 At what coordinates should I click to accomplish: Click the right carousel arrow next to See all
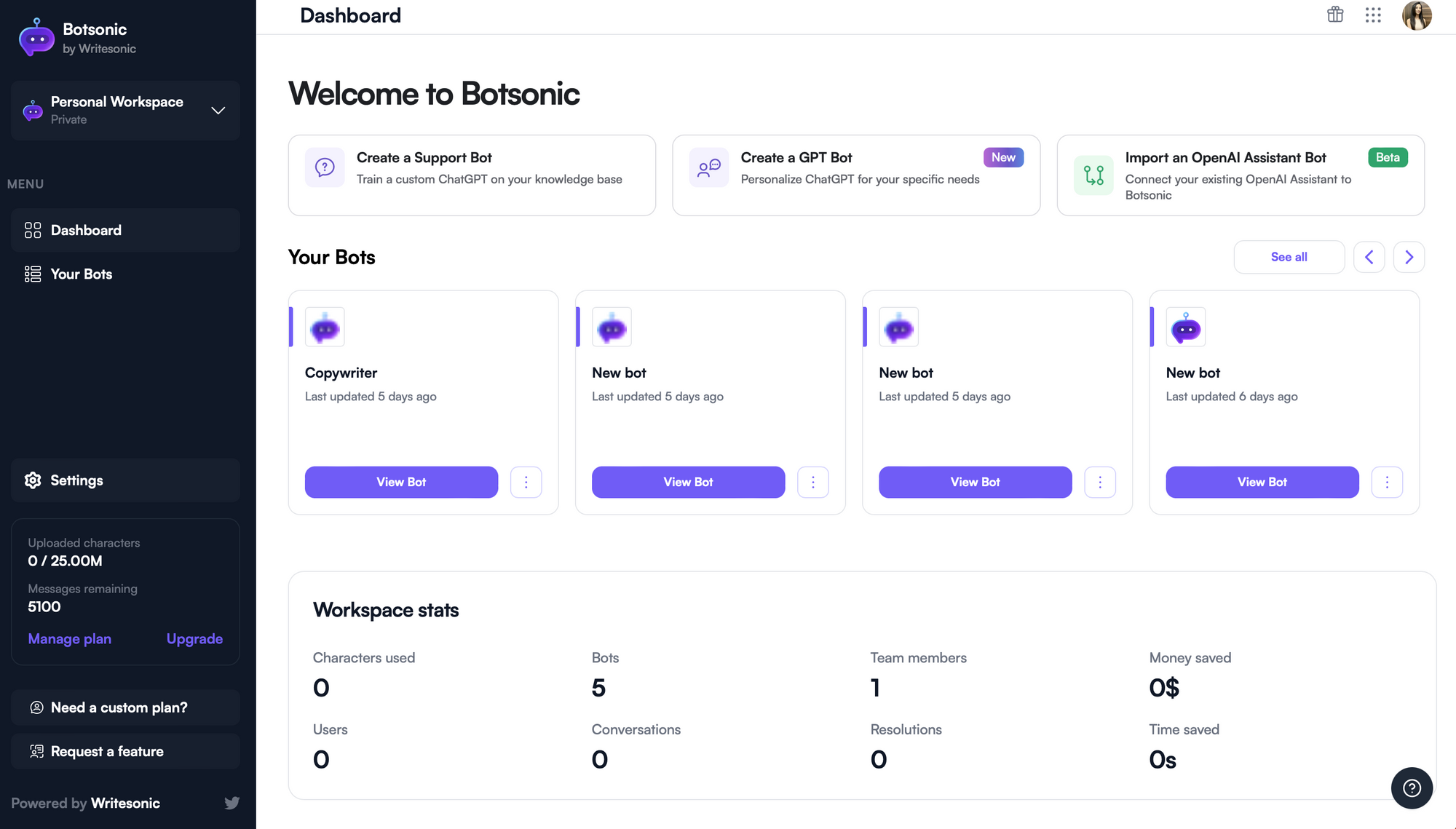pos(1409,257)
